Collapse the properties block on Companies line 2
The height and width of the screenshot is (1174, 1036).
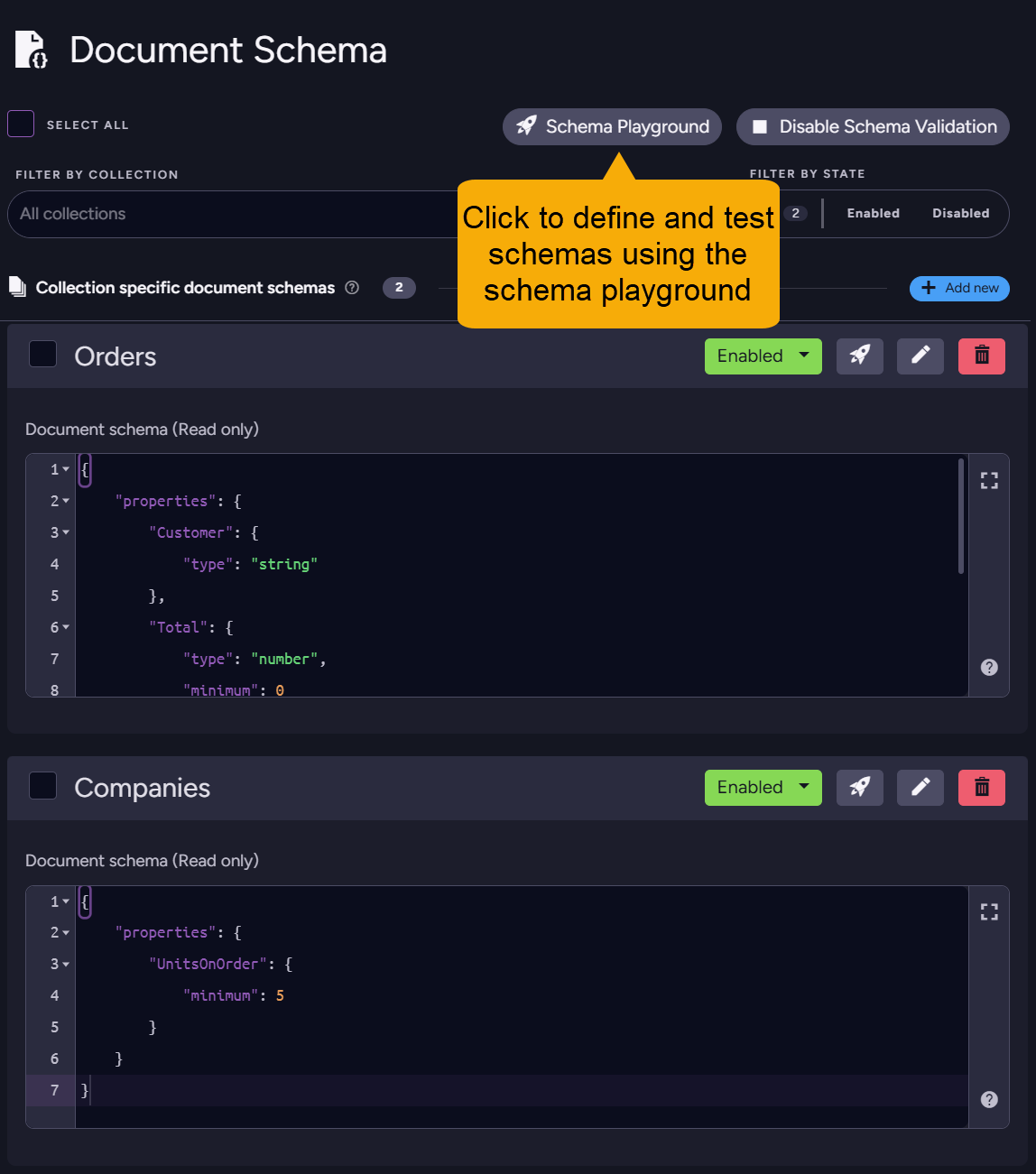tap(66, 932)
